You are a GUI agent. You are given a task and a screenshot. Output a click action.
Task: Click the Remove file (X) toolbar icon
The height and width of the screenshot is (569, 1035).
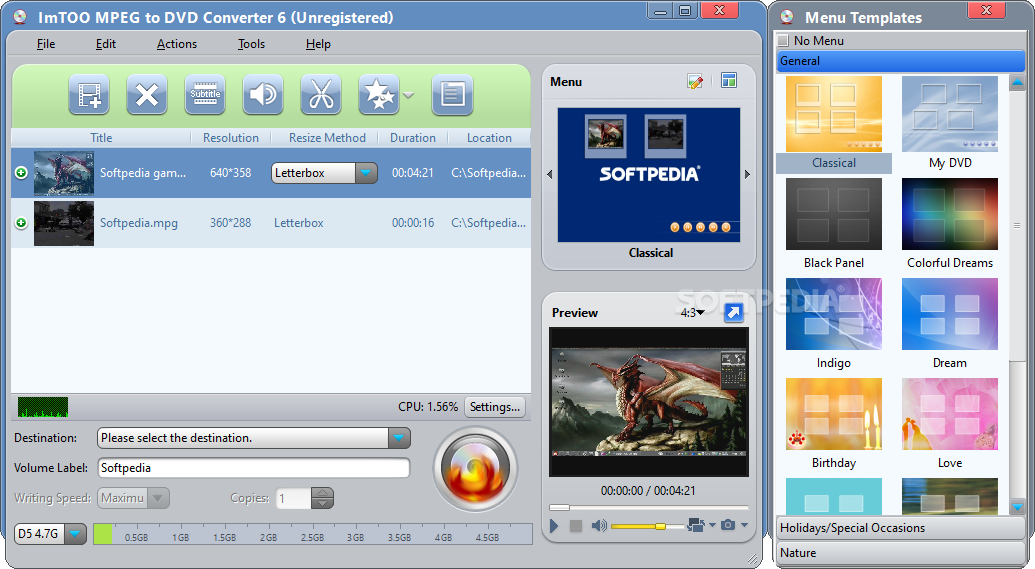coord(147,94)
